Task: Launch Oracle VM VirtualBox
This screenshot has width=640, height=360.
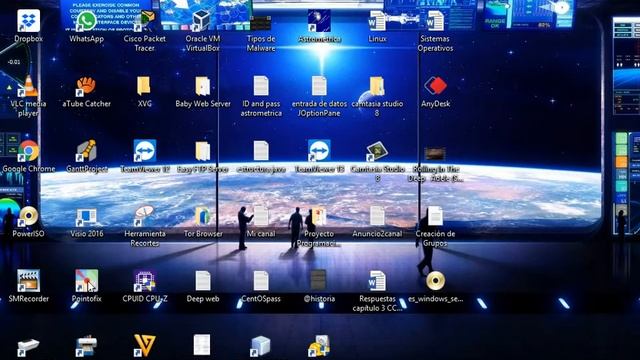Action: pyautogui.click(x=203, y=31)
